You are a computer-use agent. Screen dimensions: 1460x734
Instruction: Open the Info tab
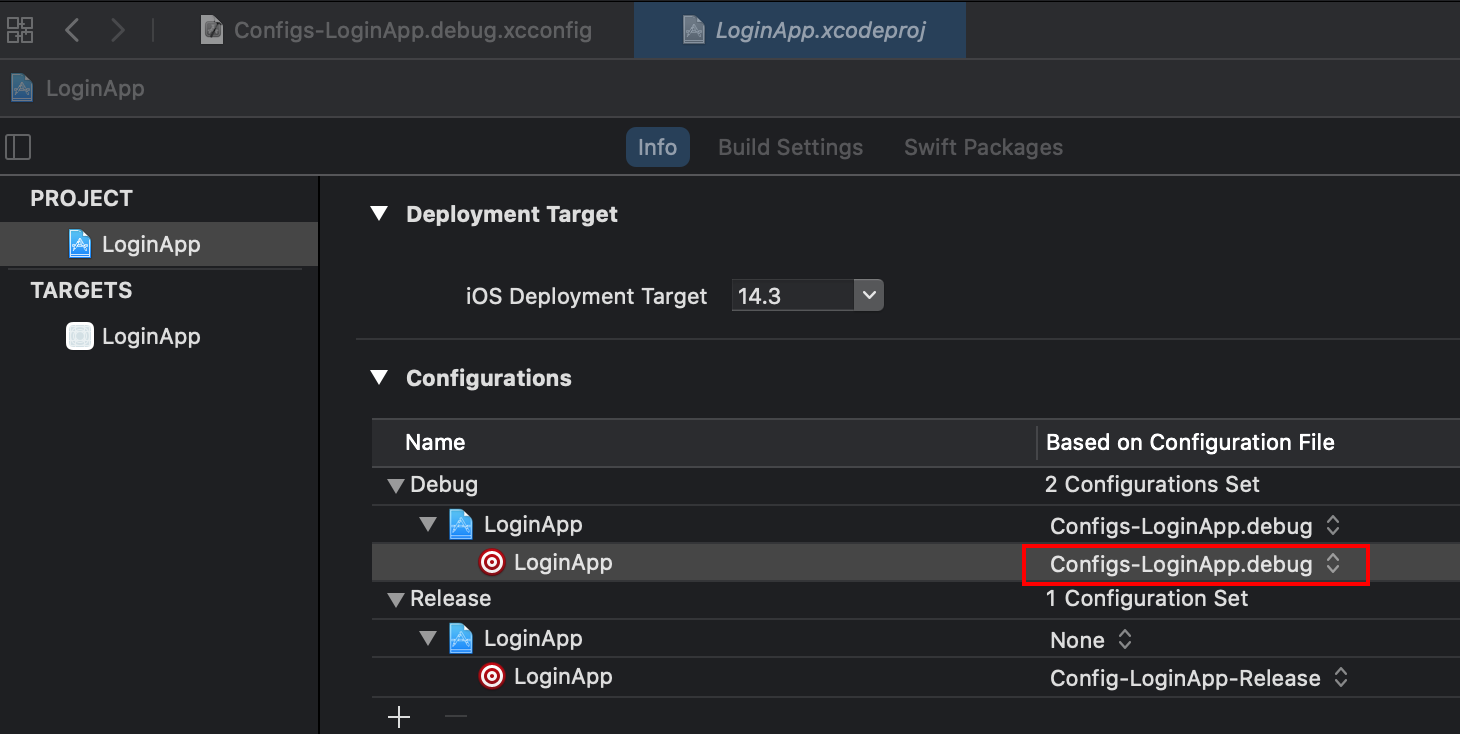[x=657, y=147]
